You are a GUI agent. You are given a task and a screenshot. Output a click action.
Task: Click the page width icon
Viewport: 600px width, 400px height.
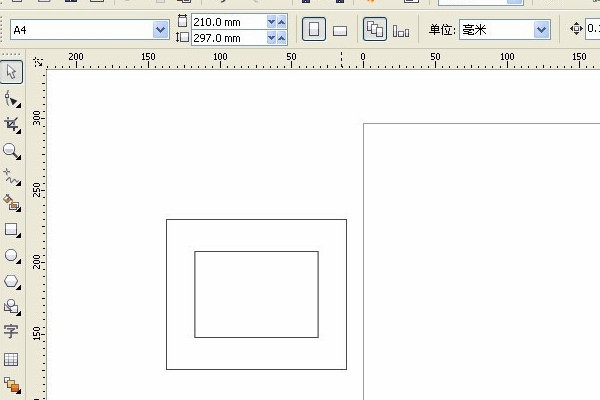[x=183, y=21]
